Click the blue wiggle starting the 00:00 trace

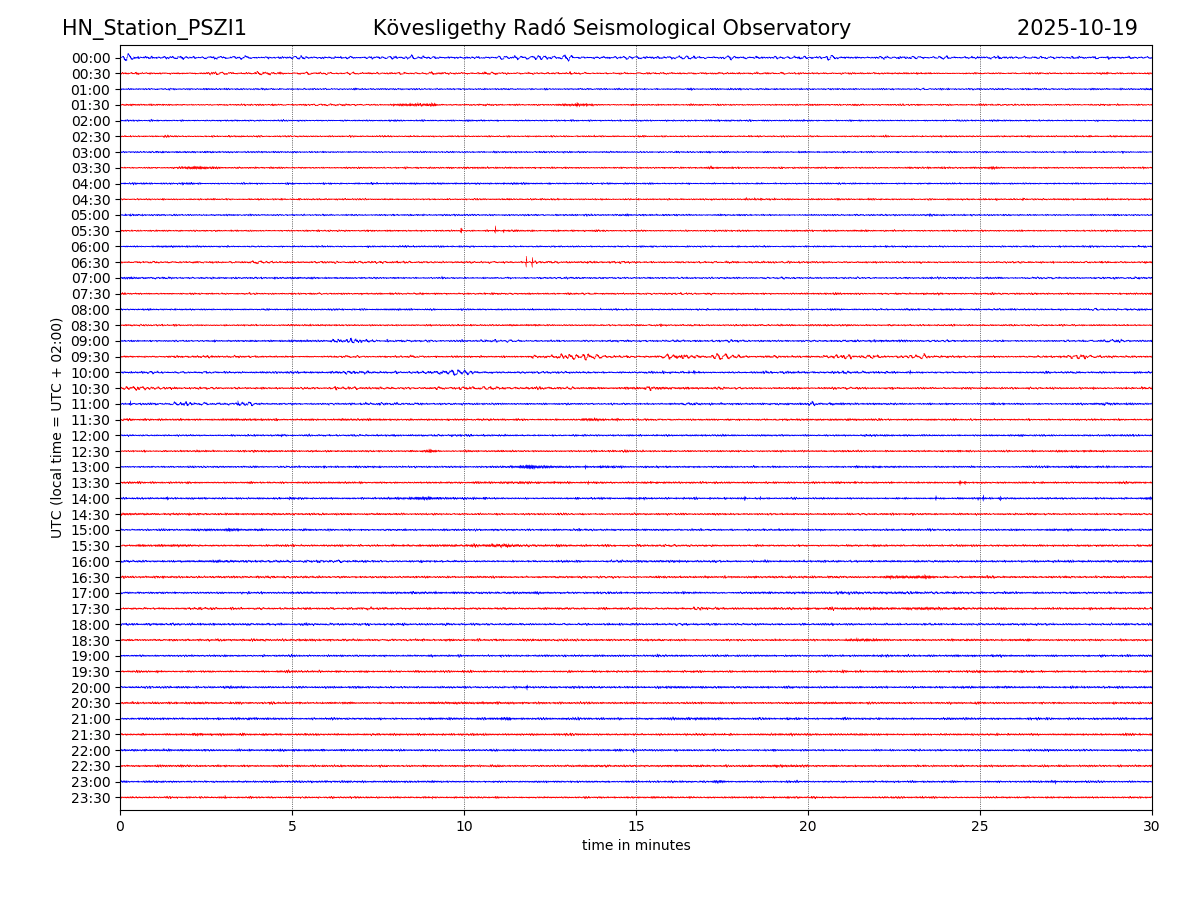click(127, 57)
